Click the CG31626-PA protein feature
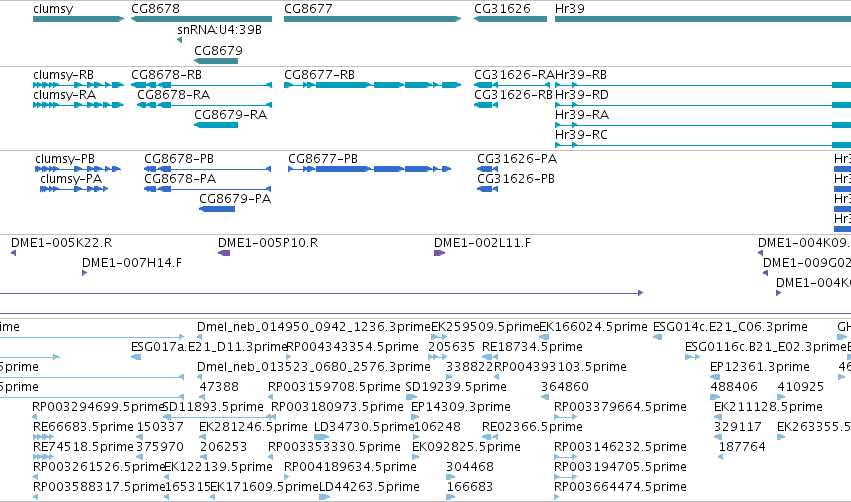This screenshot has height=502, width=851. click(x=487, y=169)
